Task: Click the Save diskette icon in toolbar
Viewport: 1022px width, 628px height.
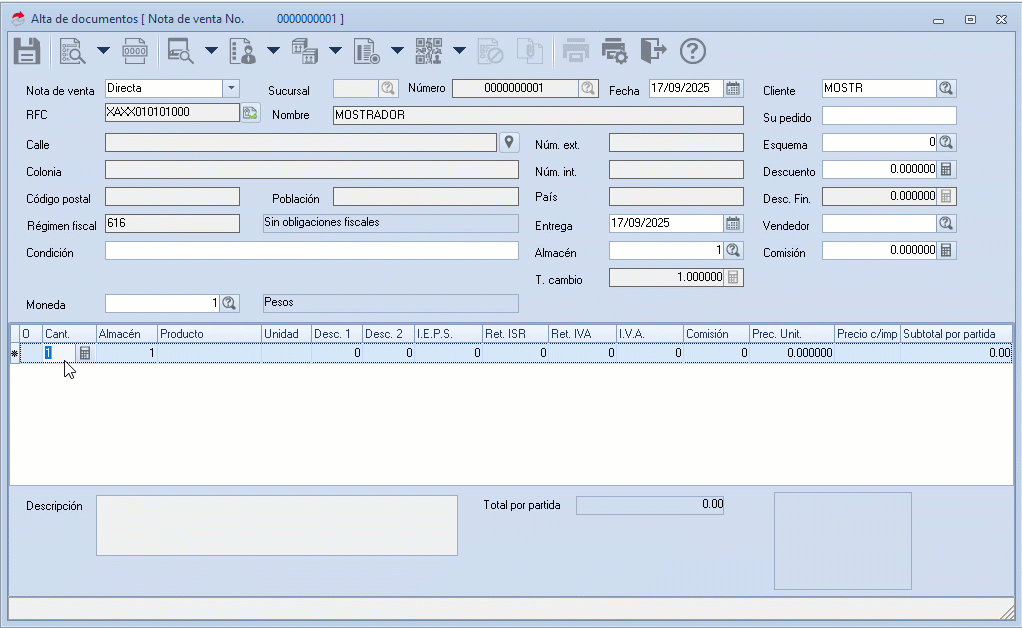Action: click(26, 51)
